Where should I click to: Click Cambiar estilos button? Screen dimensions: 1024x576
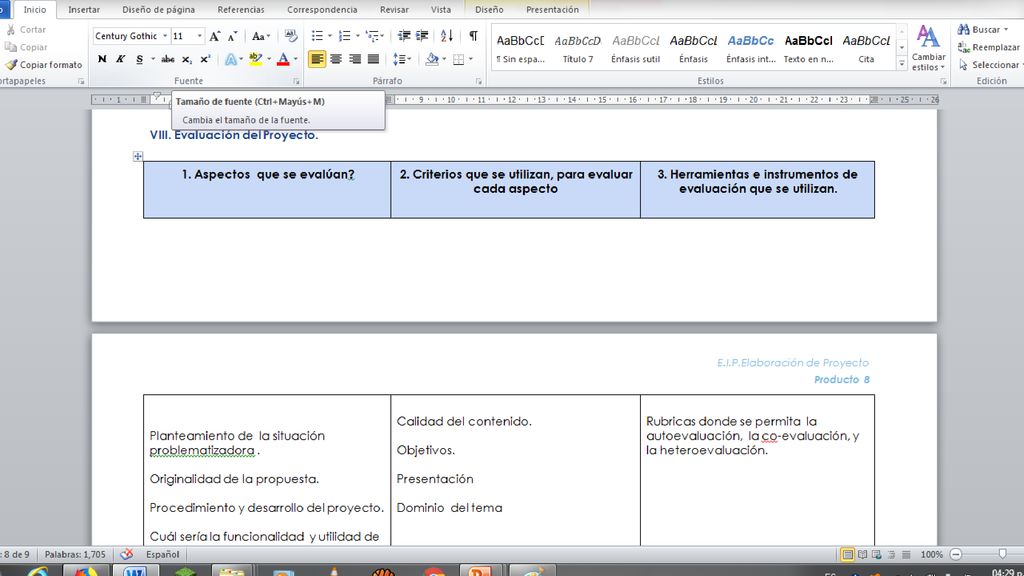tap(929, 48)
